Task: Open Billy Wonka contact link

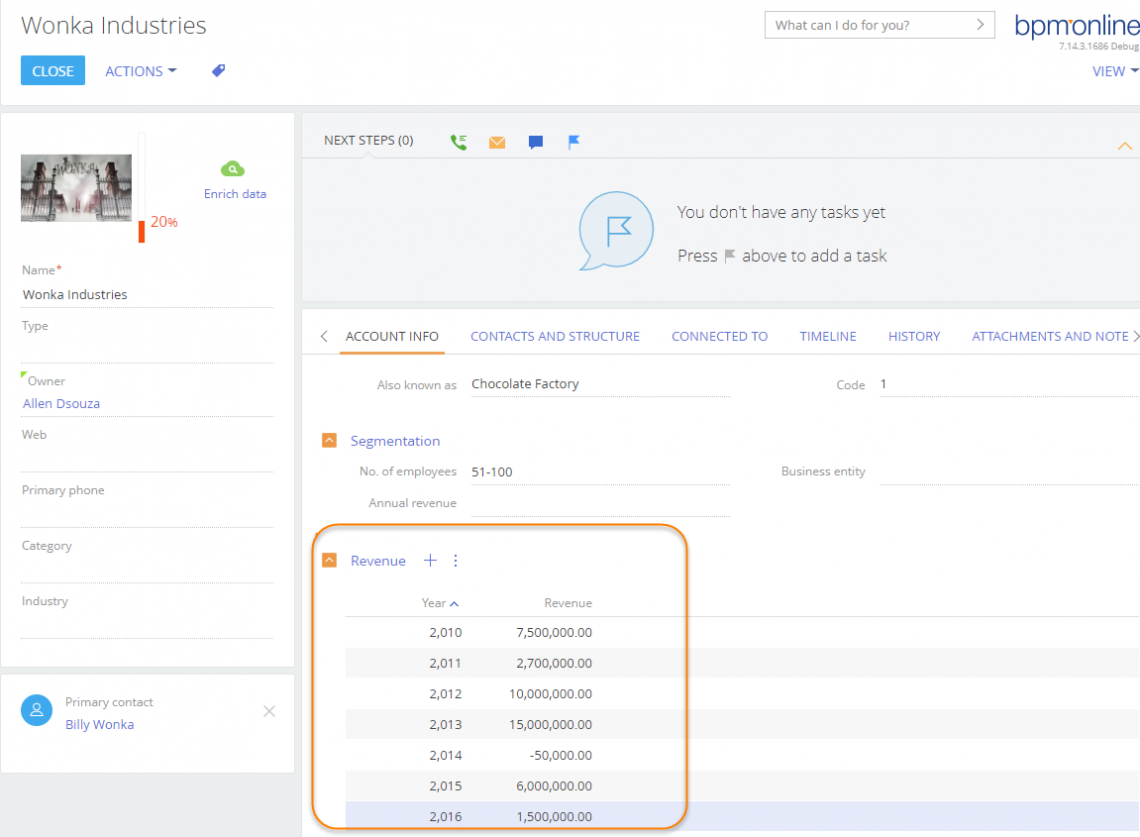Action: (x=100, y=724)
